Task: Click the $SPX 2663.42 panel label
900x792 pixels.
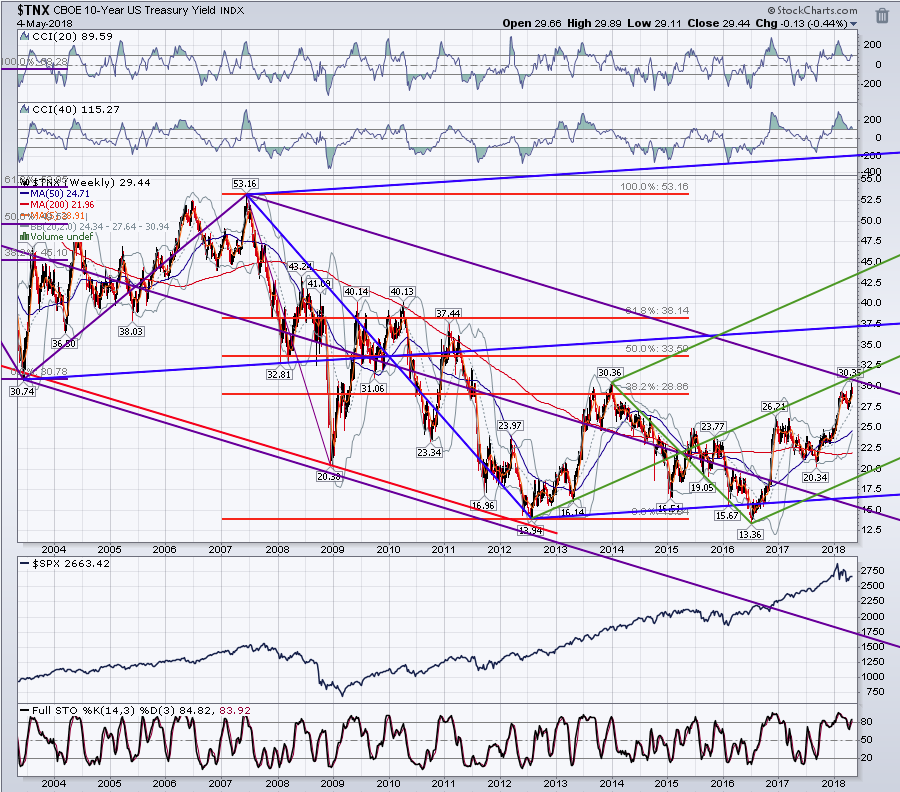Action: pos(71,564)
